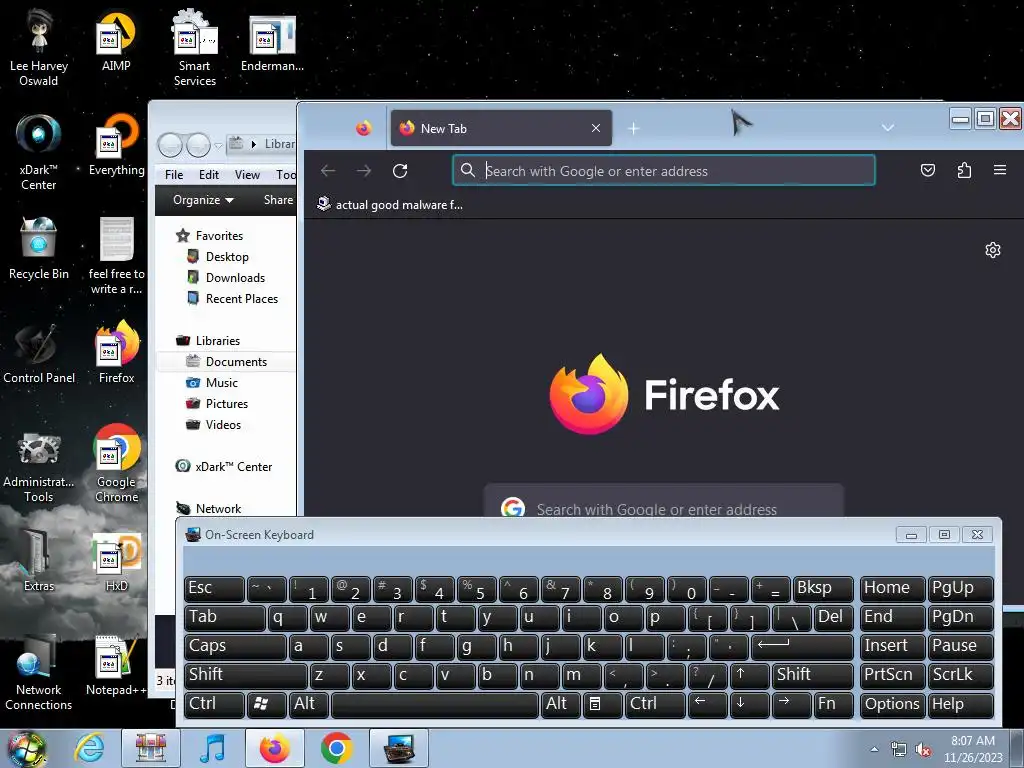
Task: Click Help key on On-Screen Keyboard
Action: pyautogui.click(x=961, y=705)
